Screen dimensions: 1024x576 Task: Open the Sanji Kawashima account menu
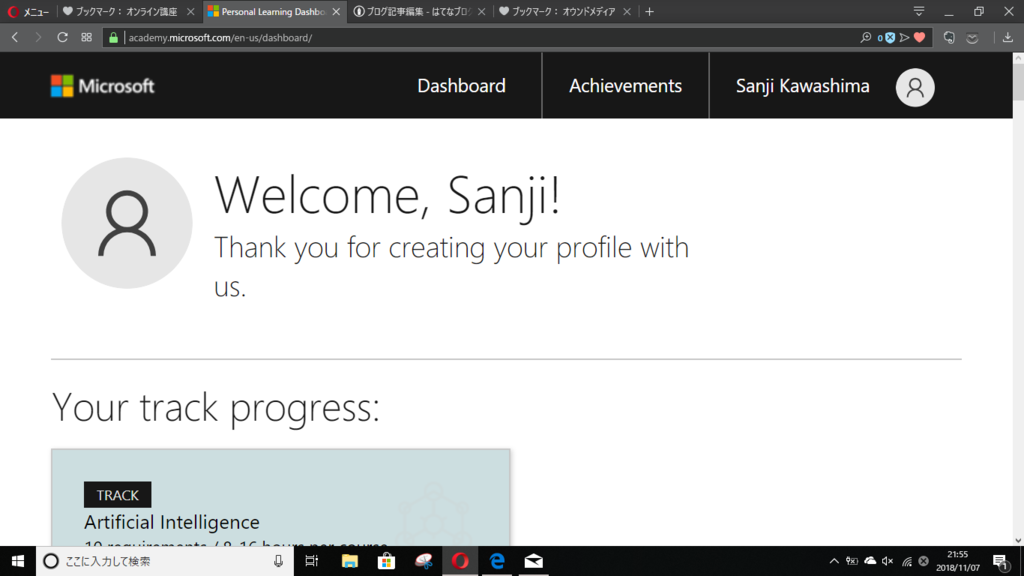pos(802,86)
